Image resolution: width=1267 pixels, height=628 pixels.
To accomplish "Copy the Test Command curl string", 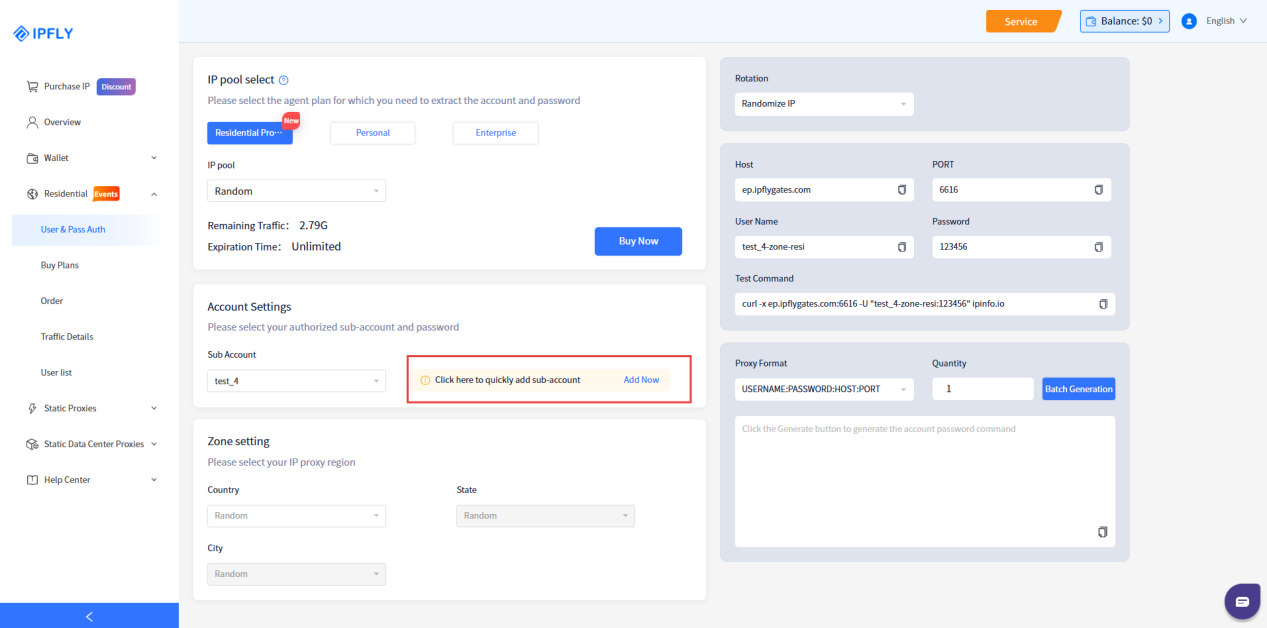I will [x=1103, y=304].
